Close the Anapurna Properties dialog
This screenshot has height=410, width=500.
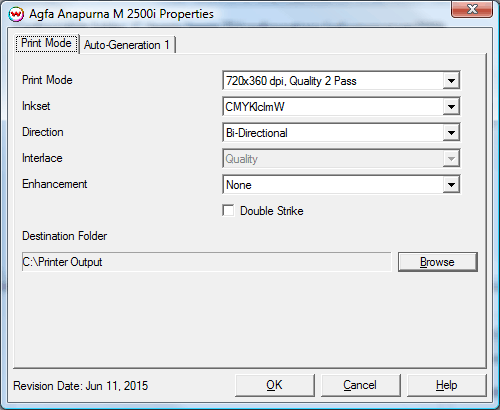click(472, 9)
